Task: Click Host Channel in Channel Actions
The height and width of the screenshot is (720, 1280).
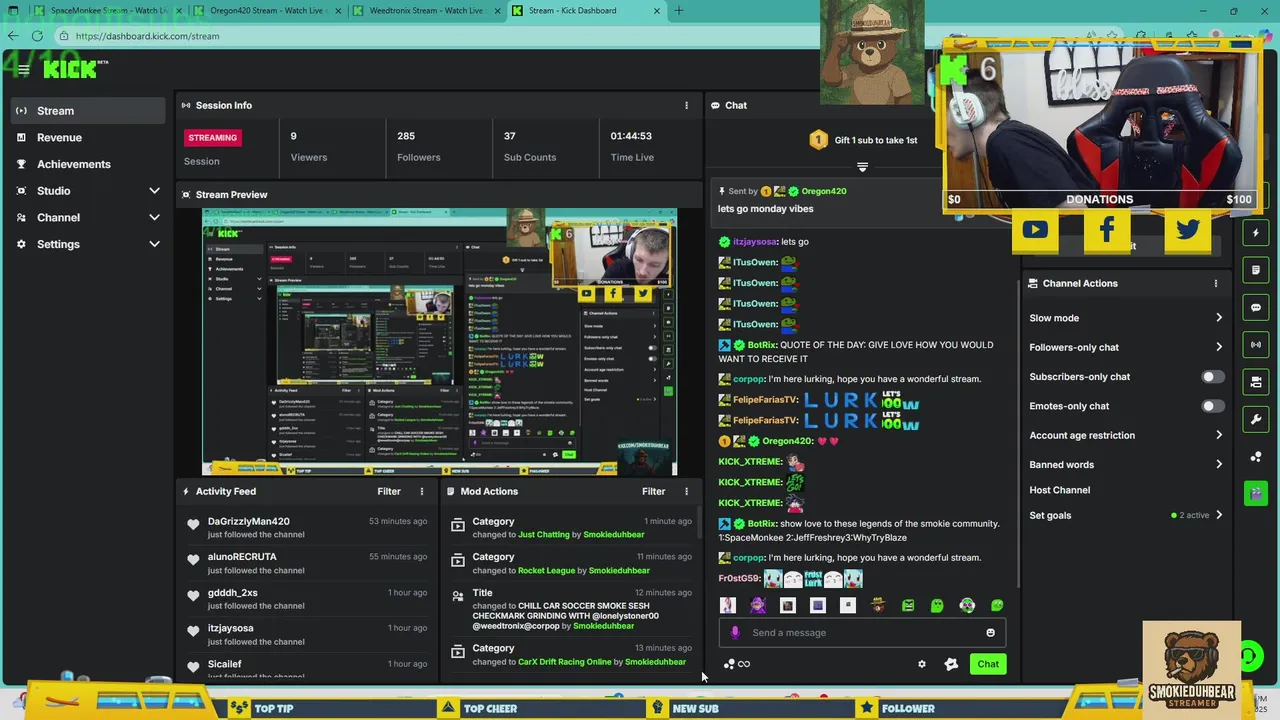Action: coord(1059,490)
